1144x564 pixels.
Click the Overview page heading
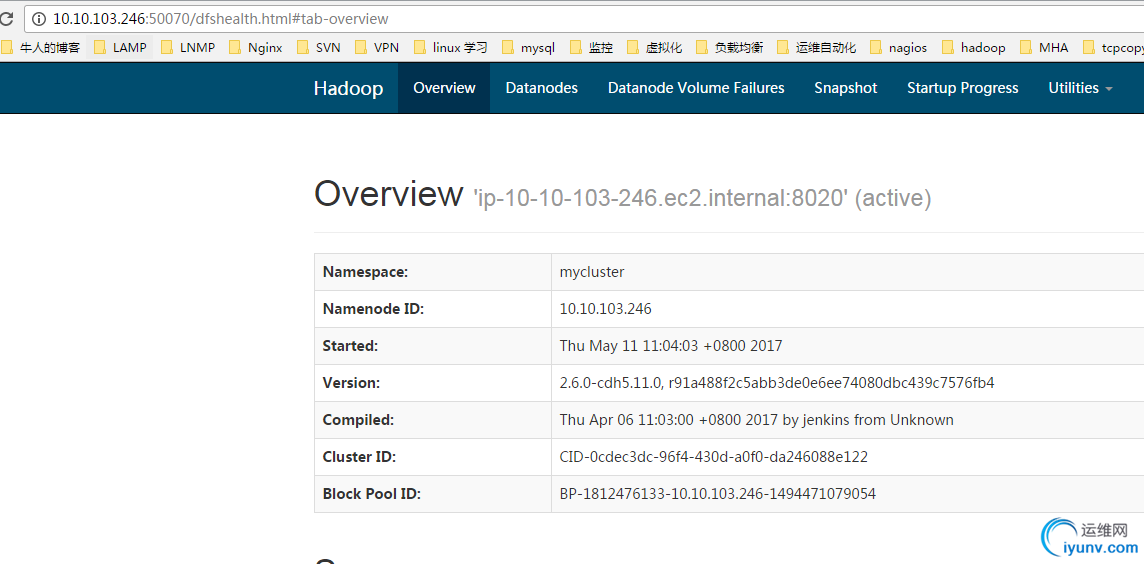click(388, 193)
